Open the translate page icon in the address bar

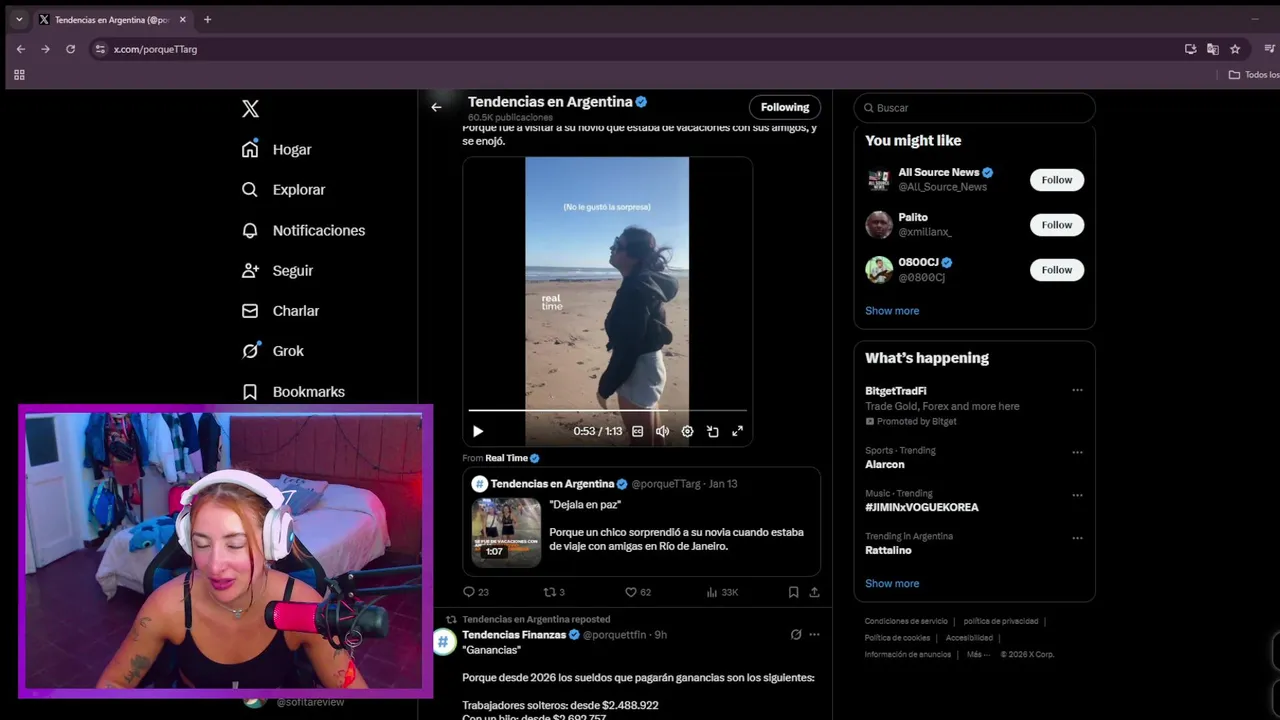pos(1212,49)
